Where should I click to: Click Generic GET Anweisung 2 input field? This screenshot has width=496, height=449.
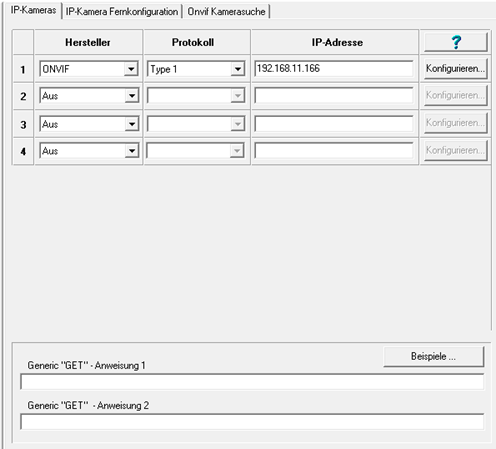pyautogui.click(x=252, y=422)
